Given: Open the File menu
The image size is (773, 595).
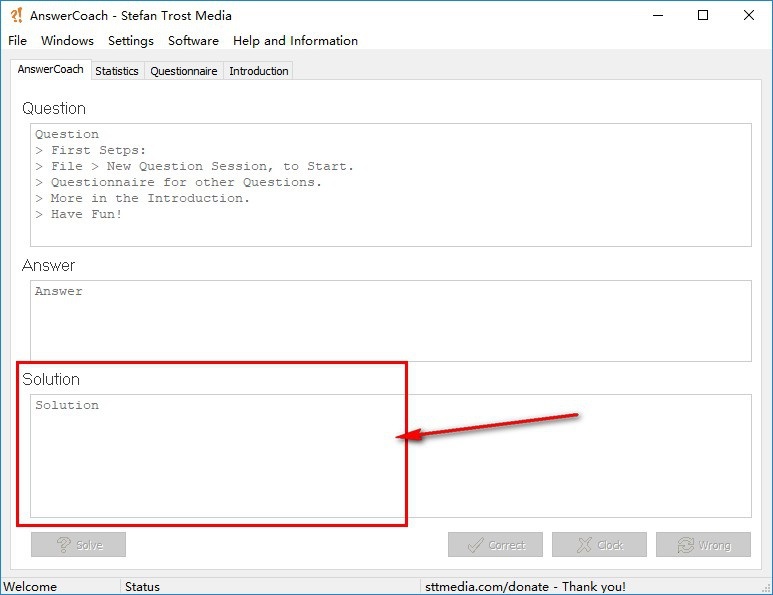Looking at the screenshot, I should pos(17,40).
